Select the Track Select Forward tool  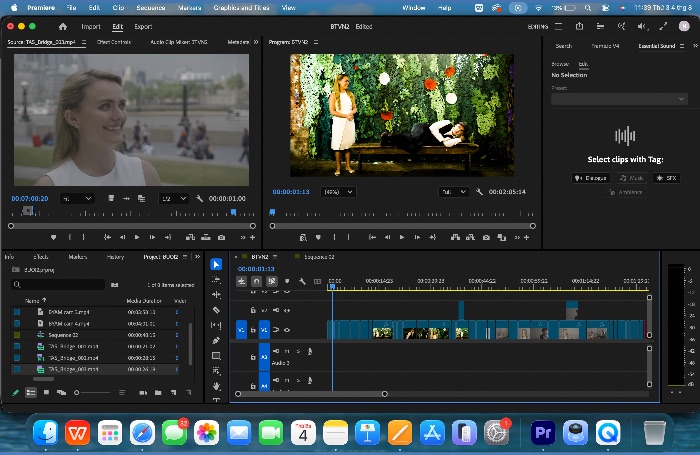pyautogui.click(x=216, y=280)
